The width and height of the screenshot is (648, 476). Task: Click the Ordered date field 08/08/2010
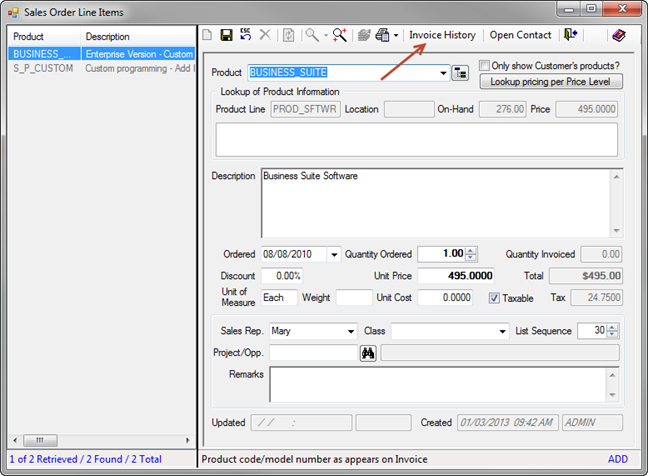(294, 255)
